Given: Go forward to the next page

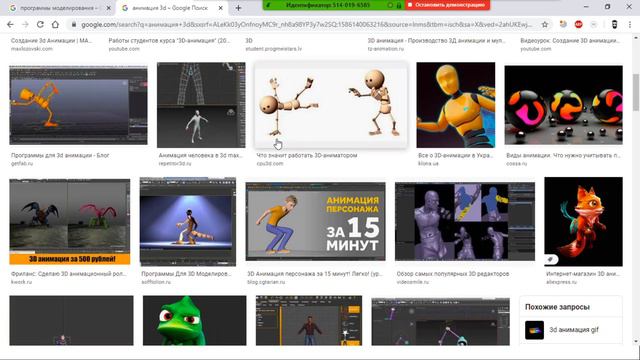Looking at the screenshot, I should click(x=25, y=24).
